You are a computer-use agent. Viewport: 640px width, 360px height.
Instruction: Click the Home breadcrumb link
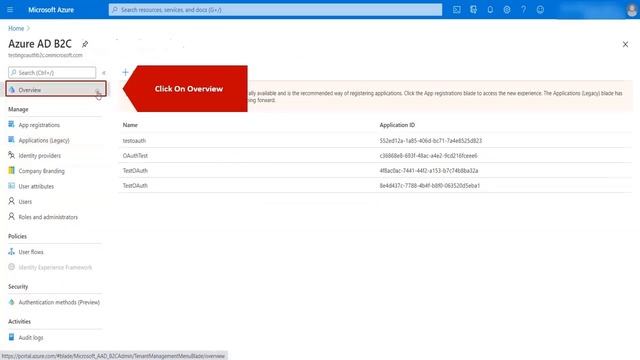16,28
